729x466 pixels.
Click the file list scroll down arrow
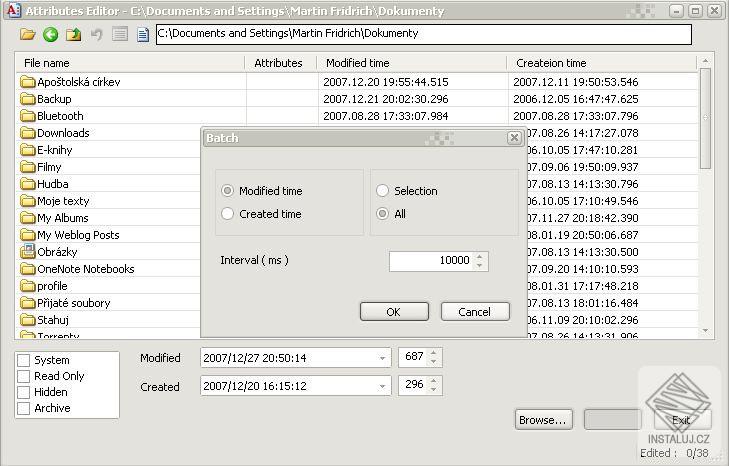(x=706, y=331)
